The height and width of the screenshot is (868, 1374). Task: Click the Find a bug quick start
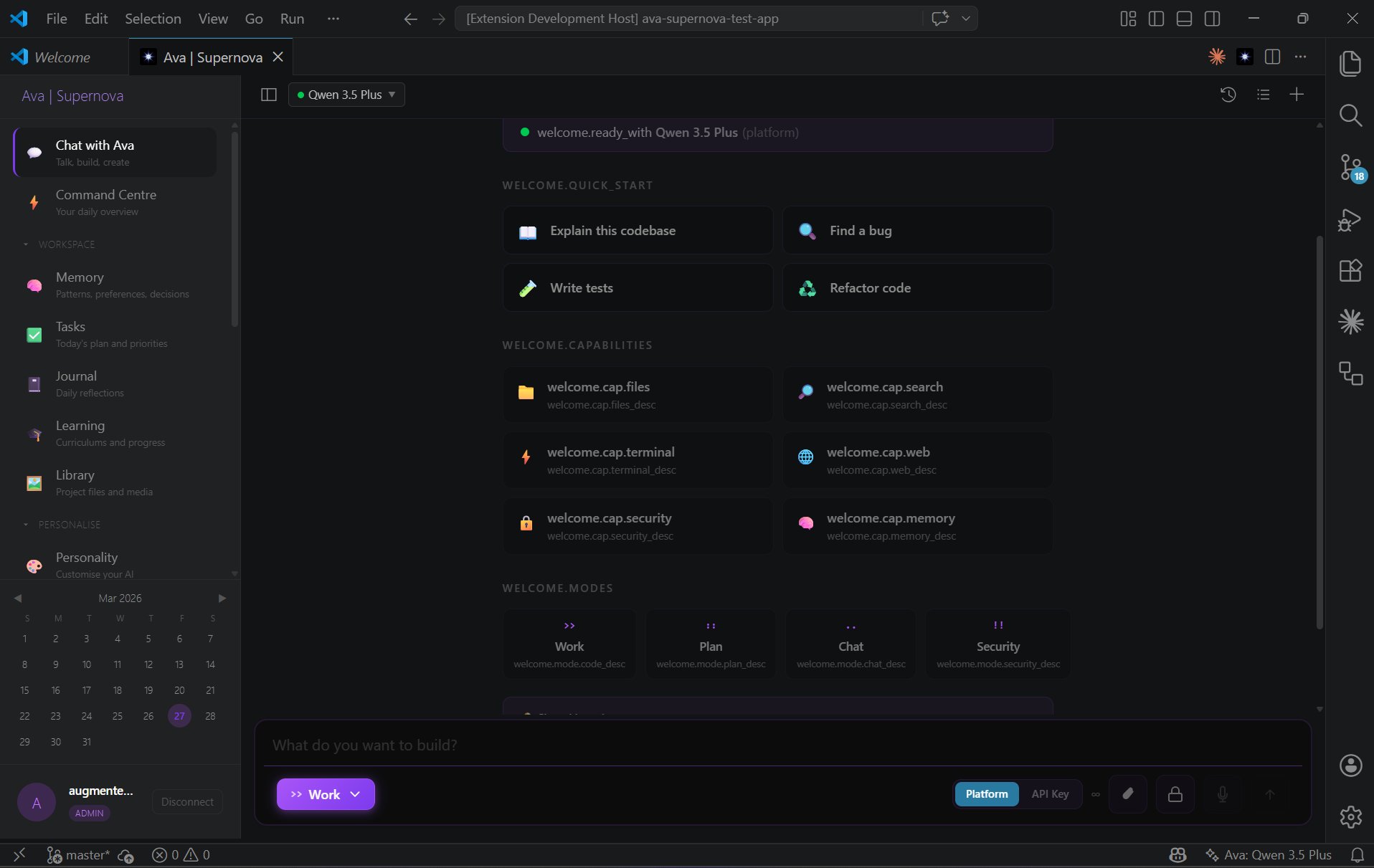(917, 230)
